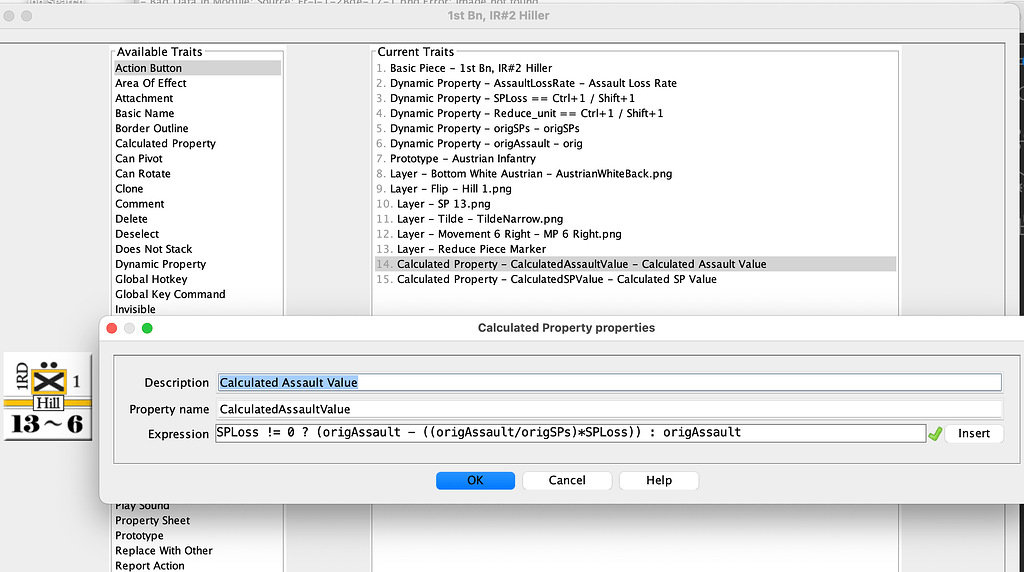
Task: Cancel the Calculated Property dialog
Action: pos(567,480)
